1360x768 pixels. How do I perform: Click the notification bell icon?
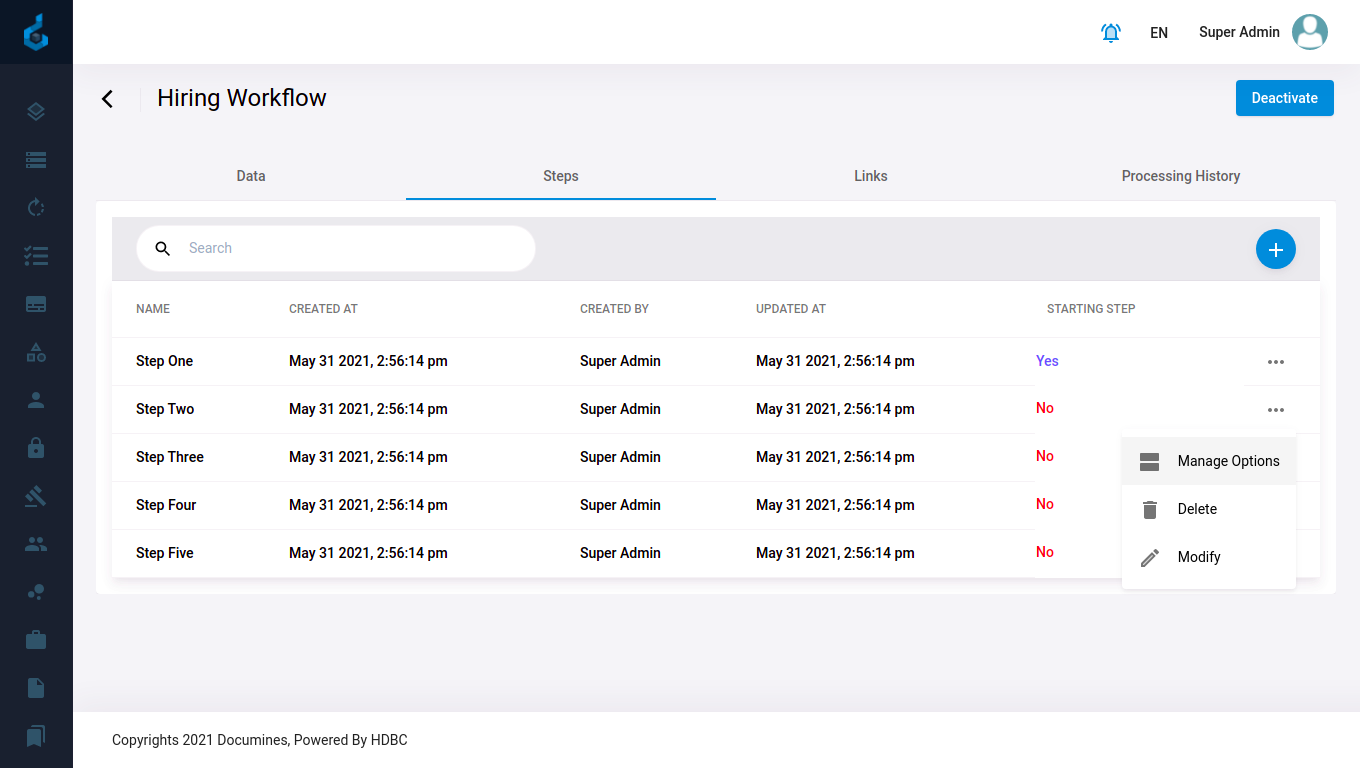1110,33
